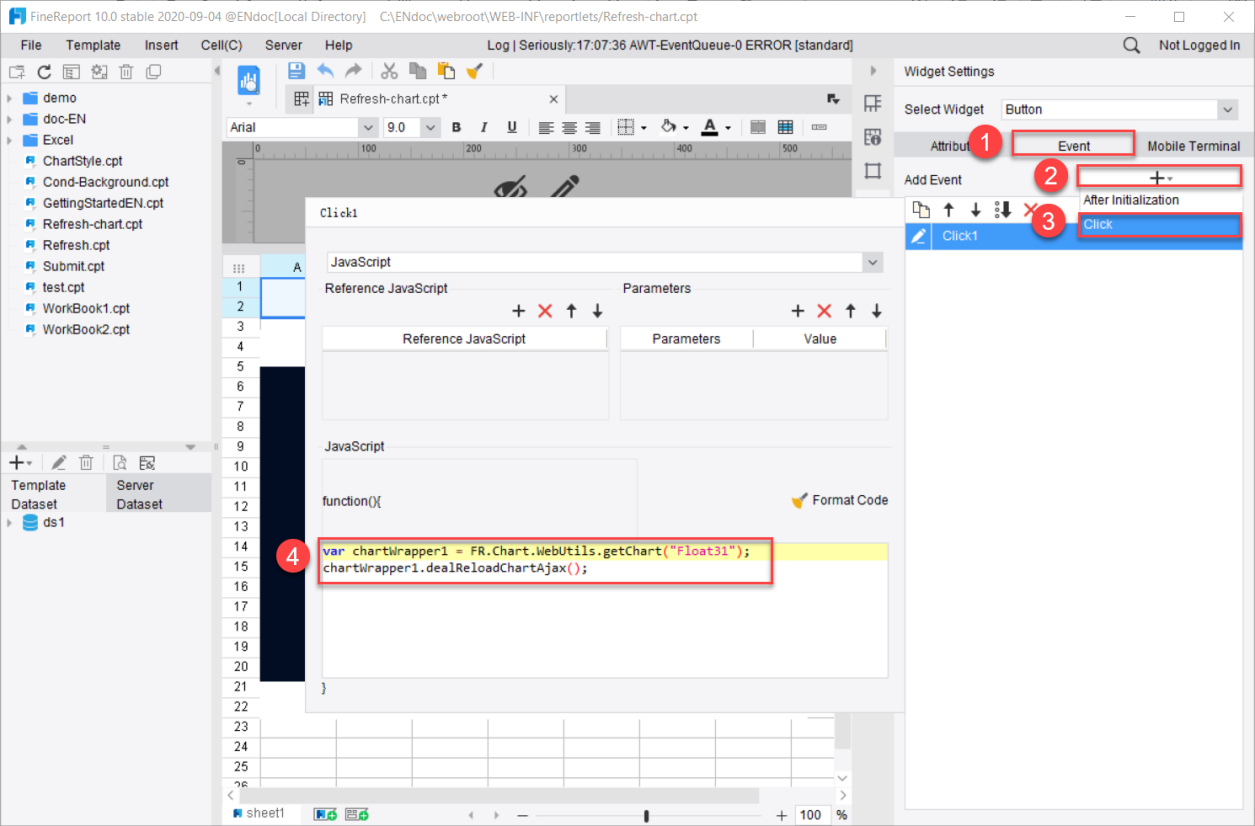Click the pencil icon in dataset panel
The width and height of the screenshot is (1255, 826).
click(x=59, y=462)
